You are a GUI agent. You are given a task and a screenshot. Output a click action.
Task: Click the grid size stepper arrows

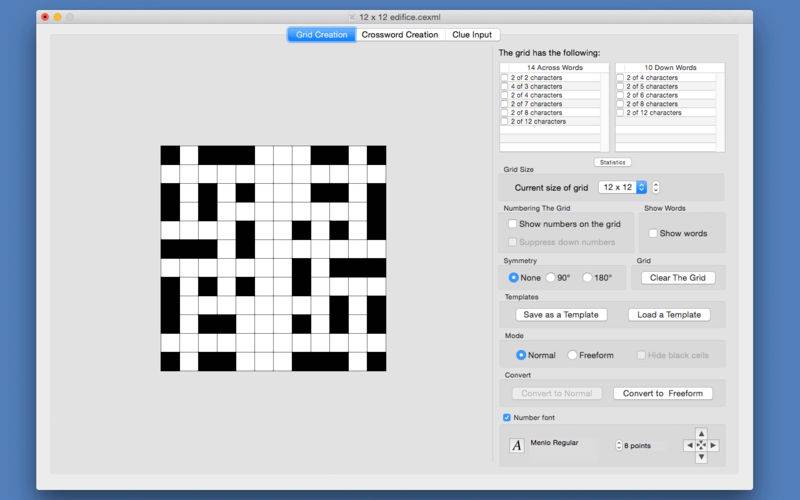(x=656, y=187)
